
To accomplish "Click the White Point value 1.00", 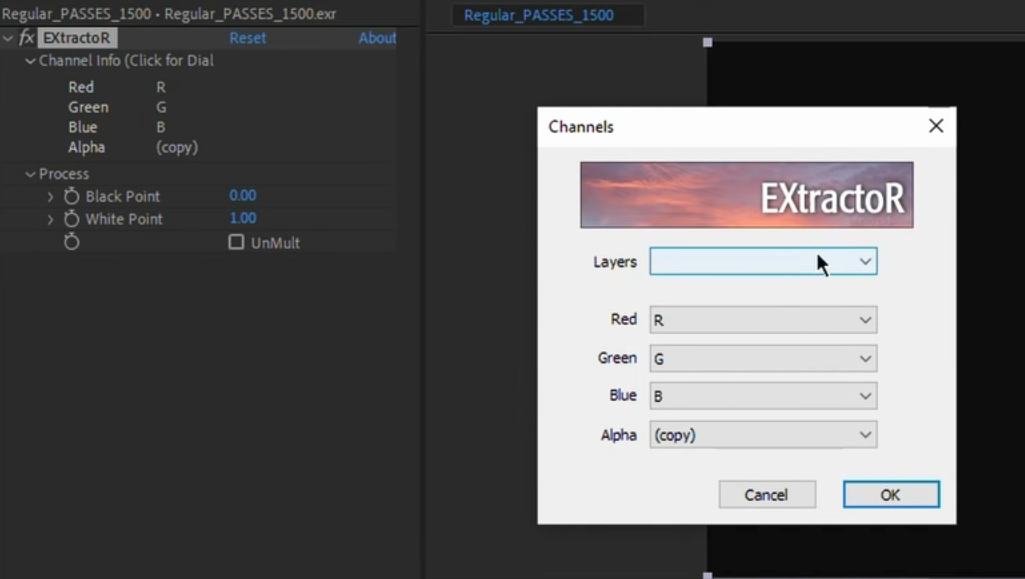I will tap(243, 218).
